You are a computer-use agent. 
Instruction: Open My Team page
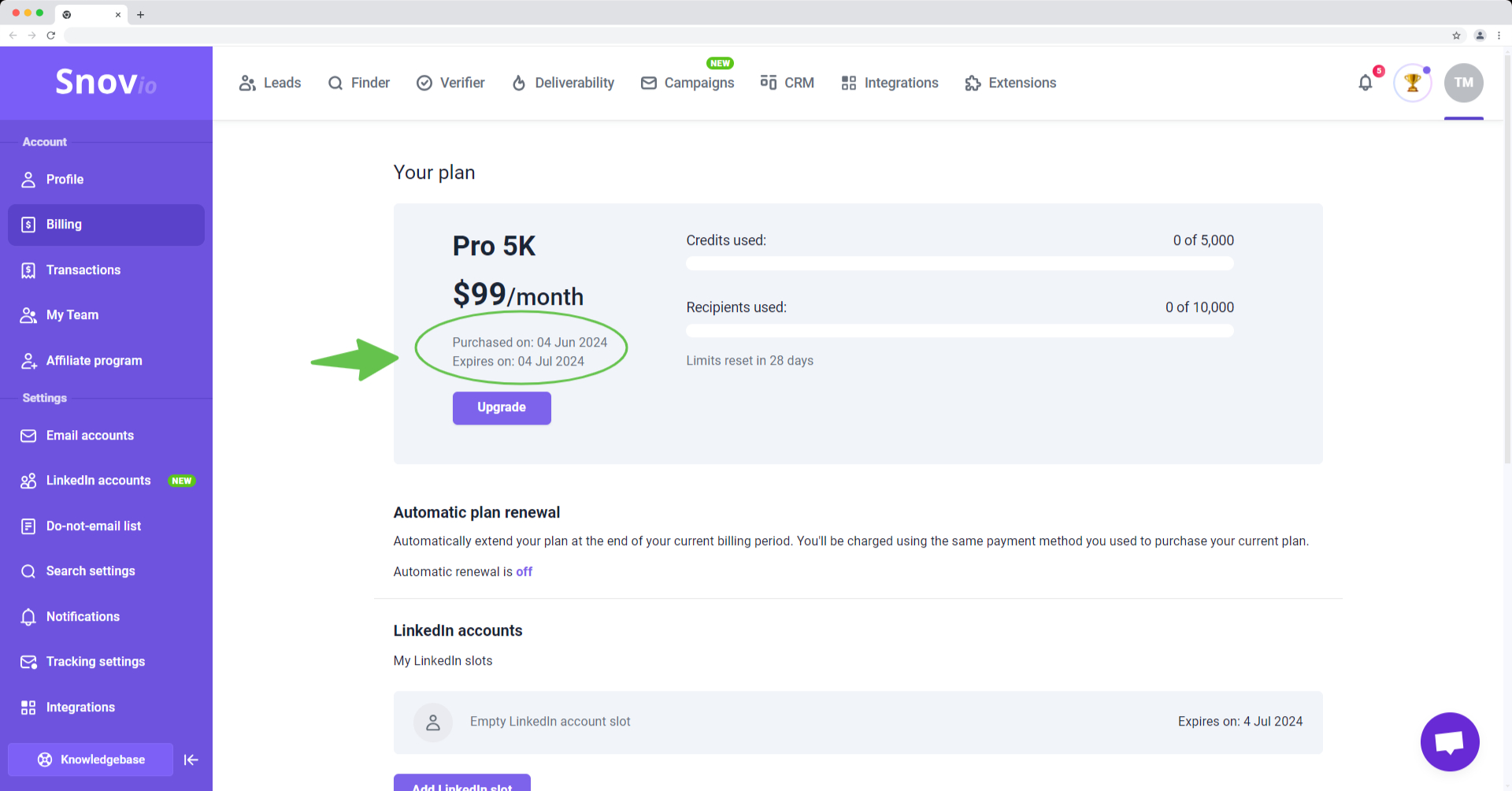pos(106,315)
